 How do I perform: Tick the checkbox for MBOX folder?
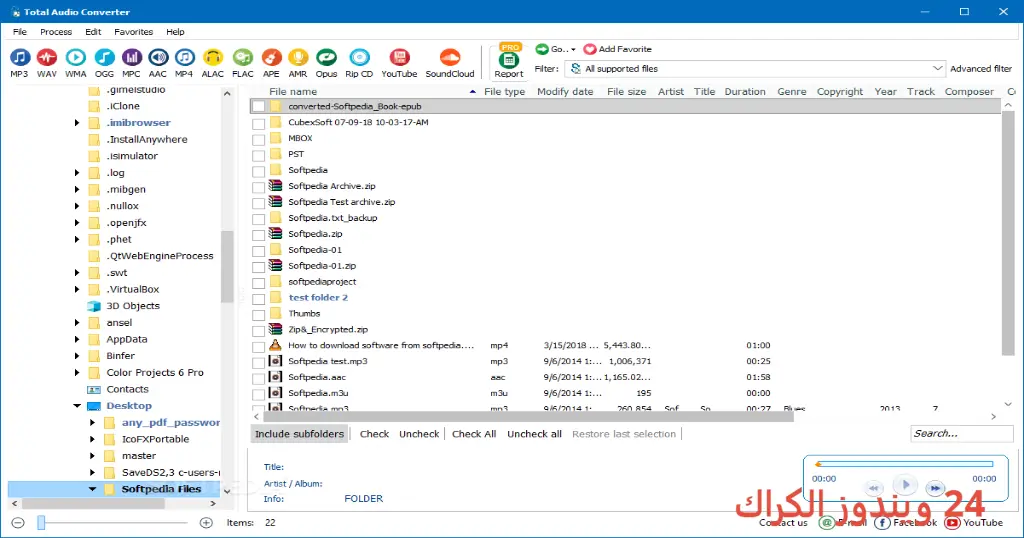(259, 139)
